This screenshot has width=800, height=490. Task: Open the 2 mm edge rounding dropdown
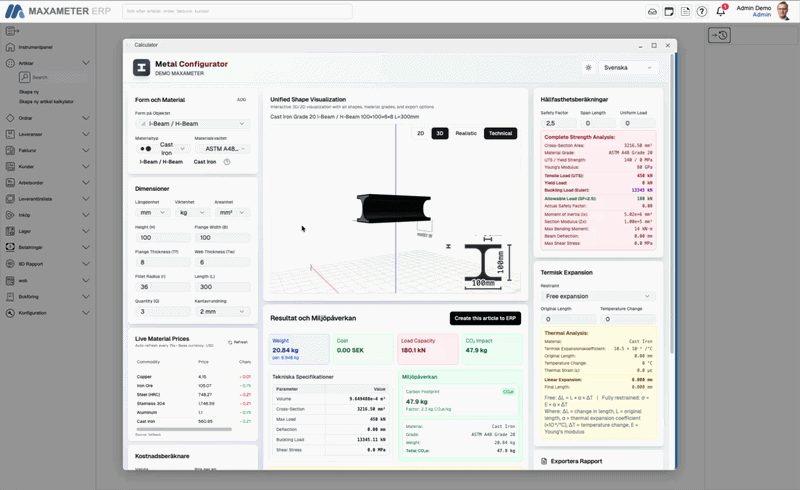tap(222, 311)
